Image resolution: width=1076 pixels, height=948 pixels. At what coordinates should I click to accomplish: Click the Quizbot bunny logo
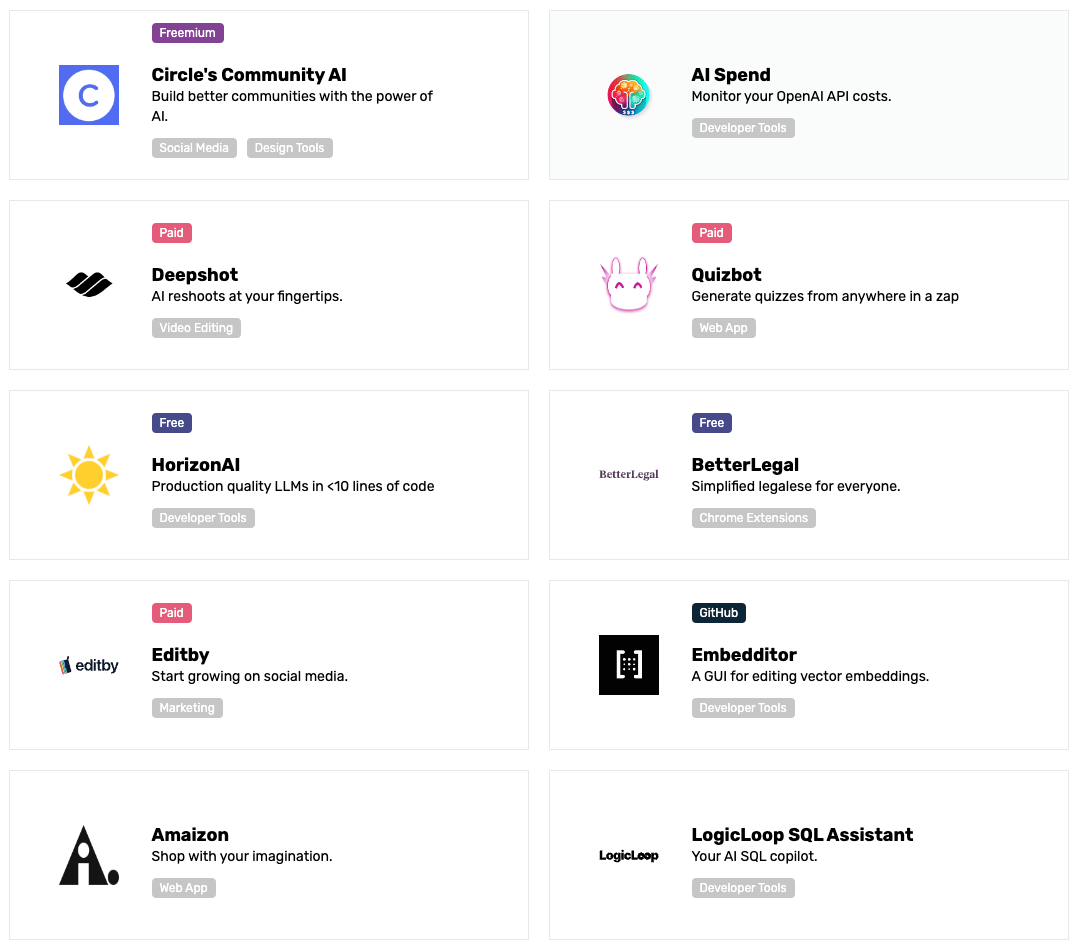[x=629, y=284]
